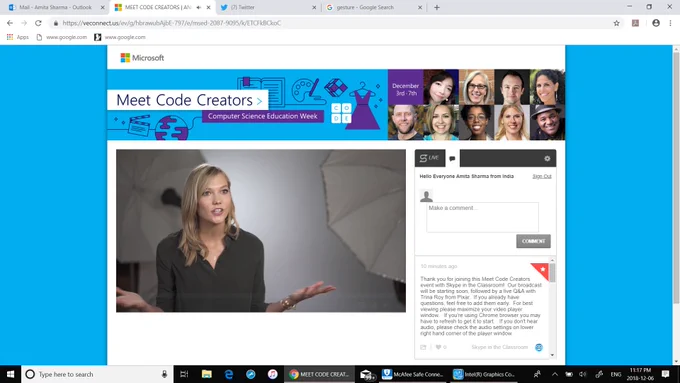Reload the current page
Image resolution: width=680 pixels, height=383 pixels.
click(x=38, y=23)
